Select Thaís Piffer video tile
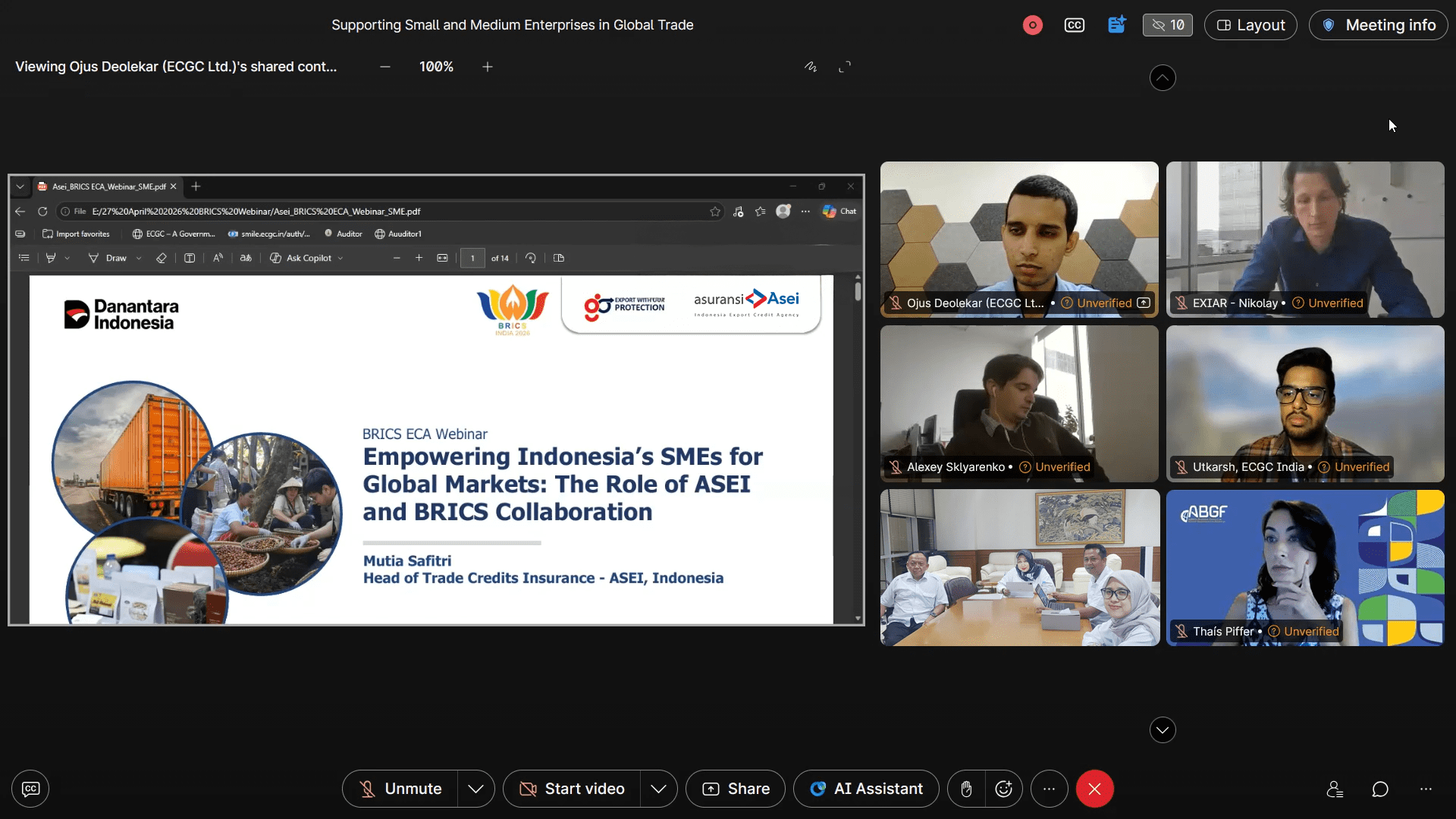The width and height of the screenshot is (1456, 819). click(1305, 568)
